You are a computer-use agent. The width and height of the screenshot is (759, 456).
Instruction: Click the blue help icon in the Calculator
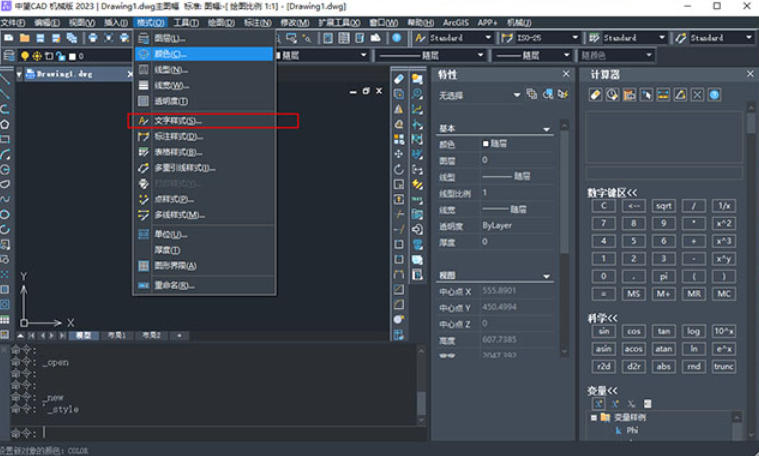[714, 95]
